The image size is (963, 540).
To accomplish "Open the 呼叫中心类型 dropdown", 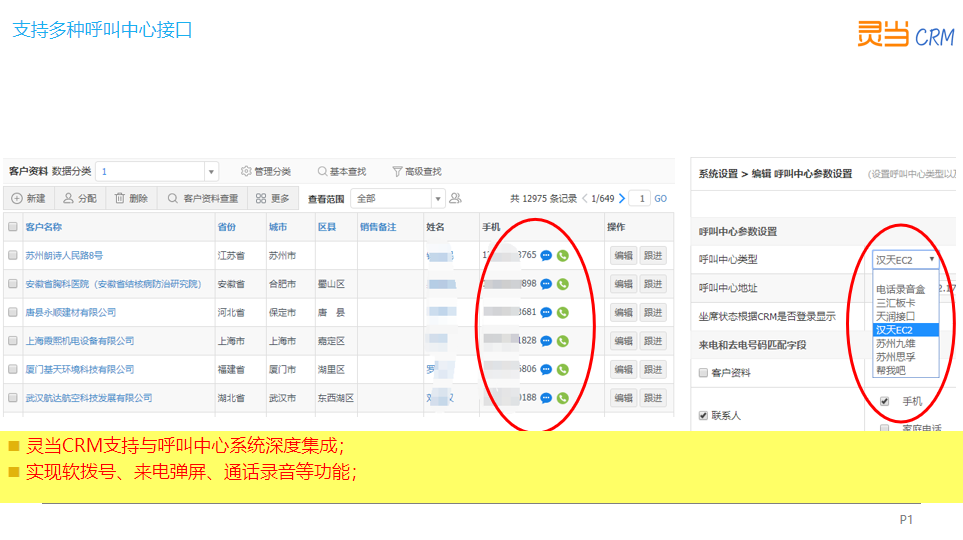I will pos(905,260).
